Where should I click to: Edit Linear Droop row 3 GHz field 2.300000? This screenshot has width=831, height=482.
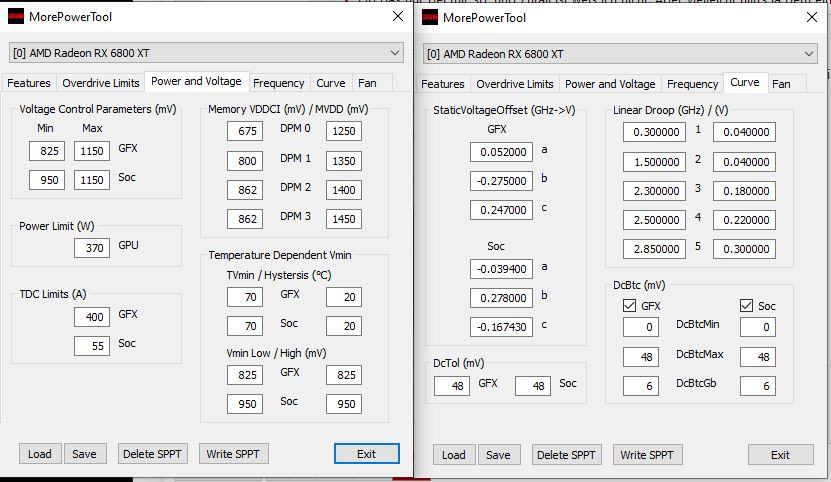point(654,191)
